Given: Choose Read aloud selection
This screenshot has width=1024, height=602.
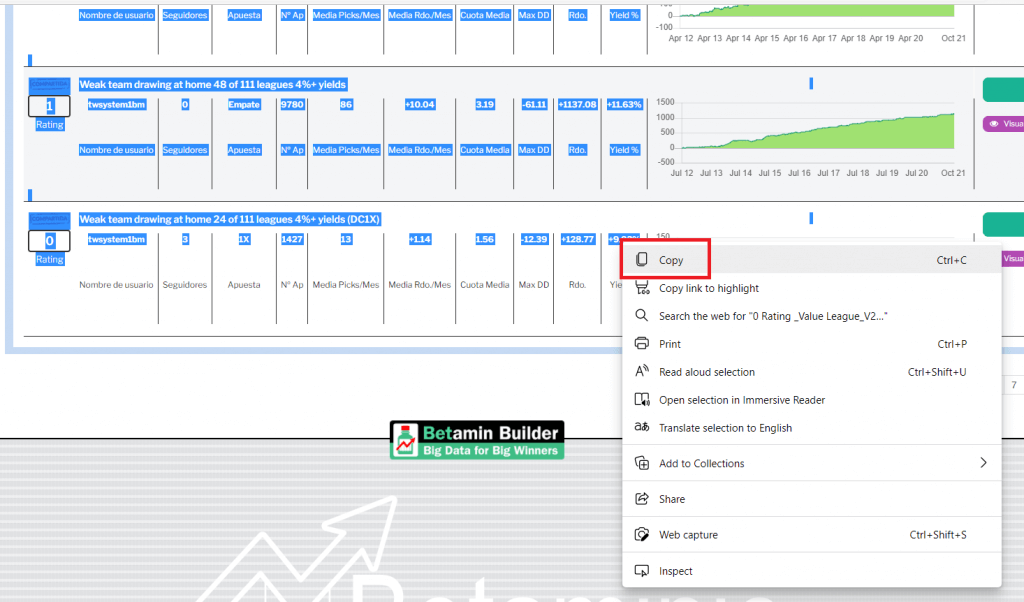Looking at the screenshot, I should pyautogui.click(x=811, y=372).
